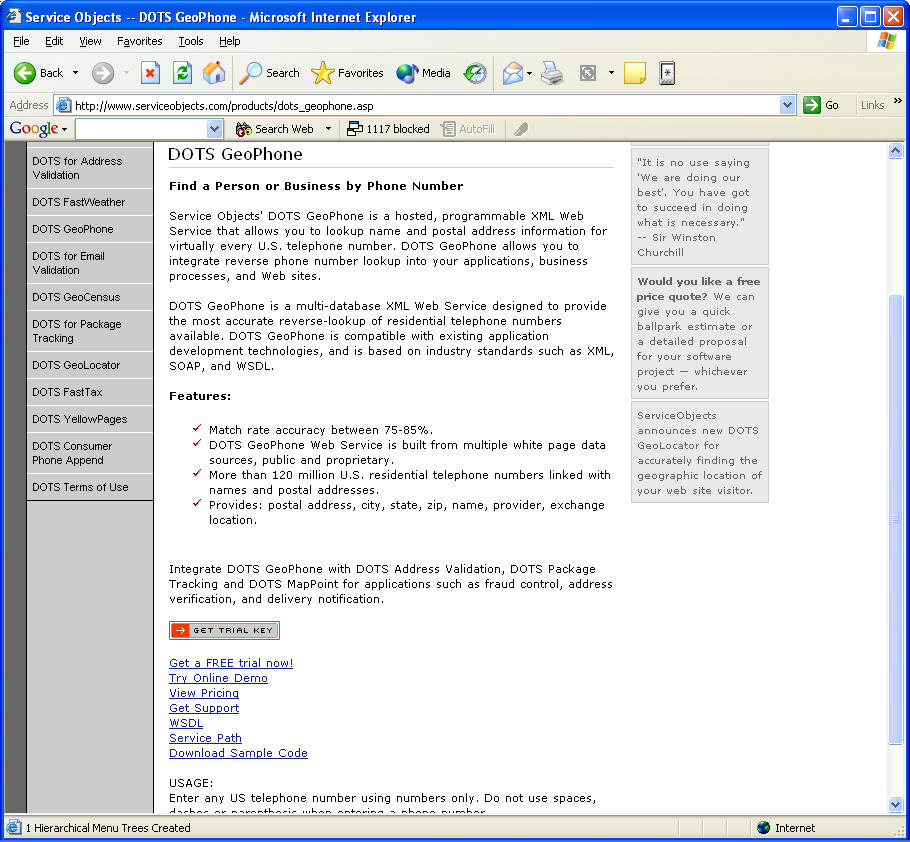Go to the Home page icon
Viewport: 910px width, 842px height.
pos(214,73)
